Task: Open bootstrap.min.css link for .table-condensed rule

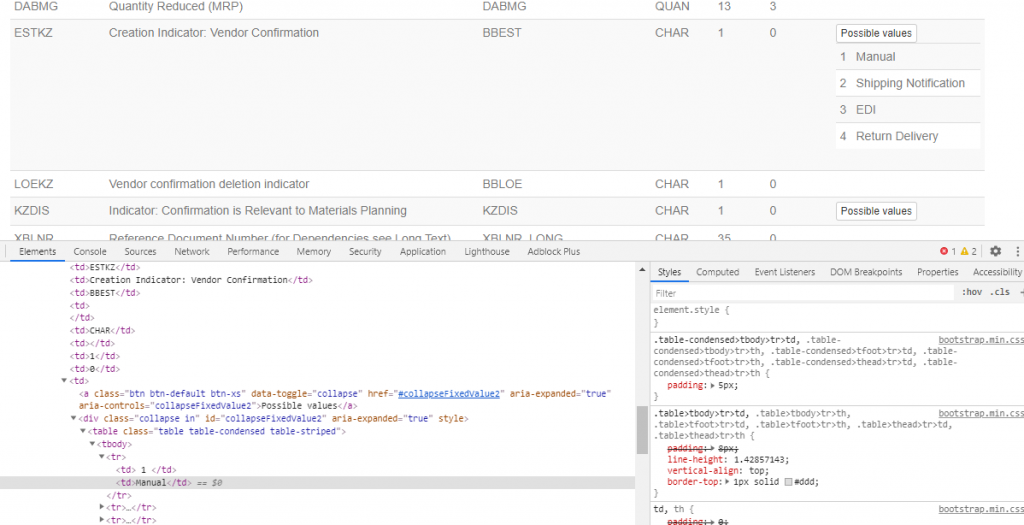Action: point(981,340)
